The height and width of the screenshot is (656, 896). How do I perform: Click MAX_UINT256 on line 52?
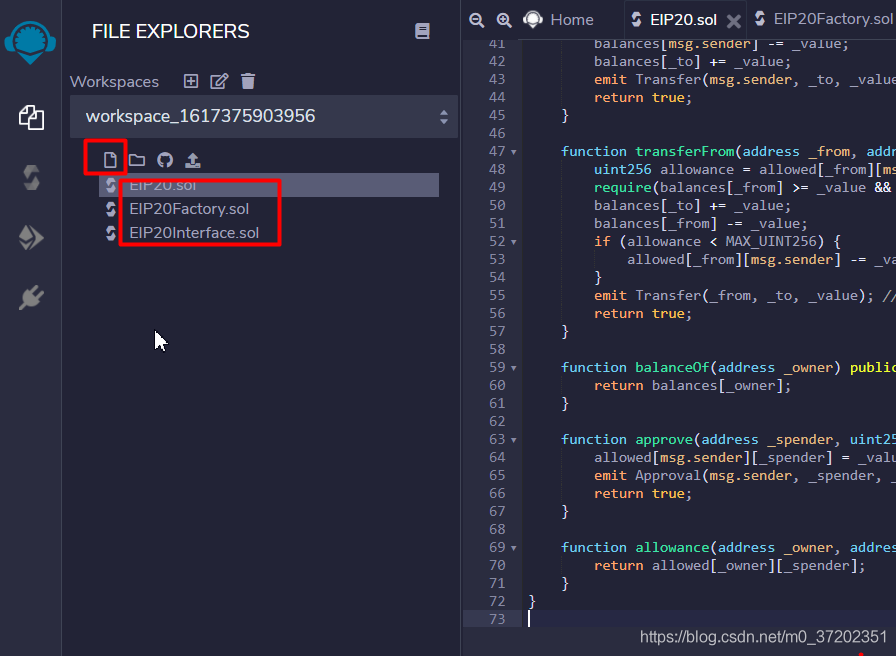771,242
